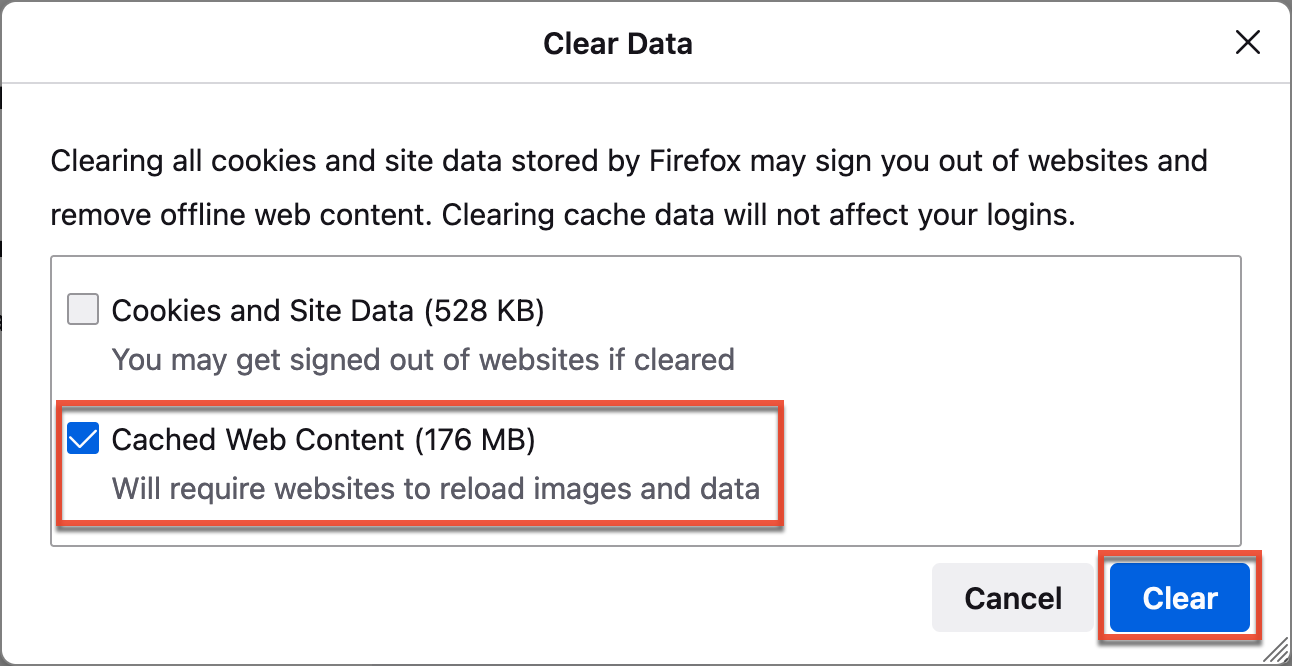The image size is (1292, 666).
Task: Abort the operation using Cancel
Action: pos(1012,597)
